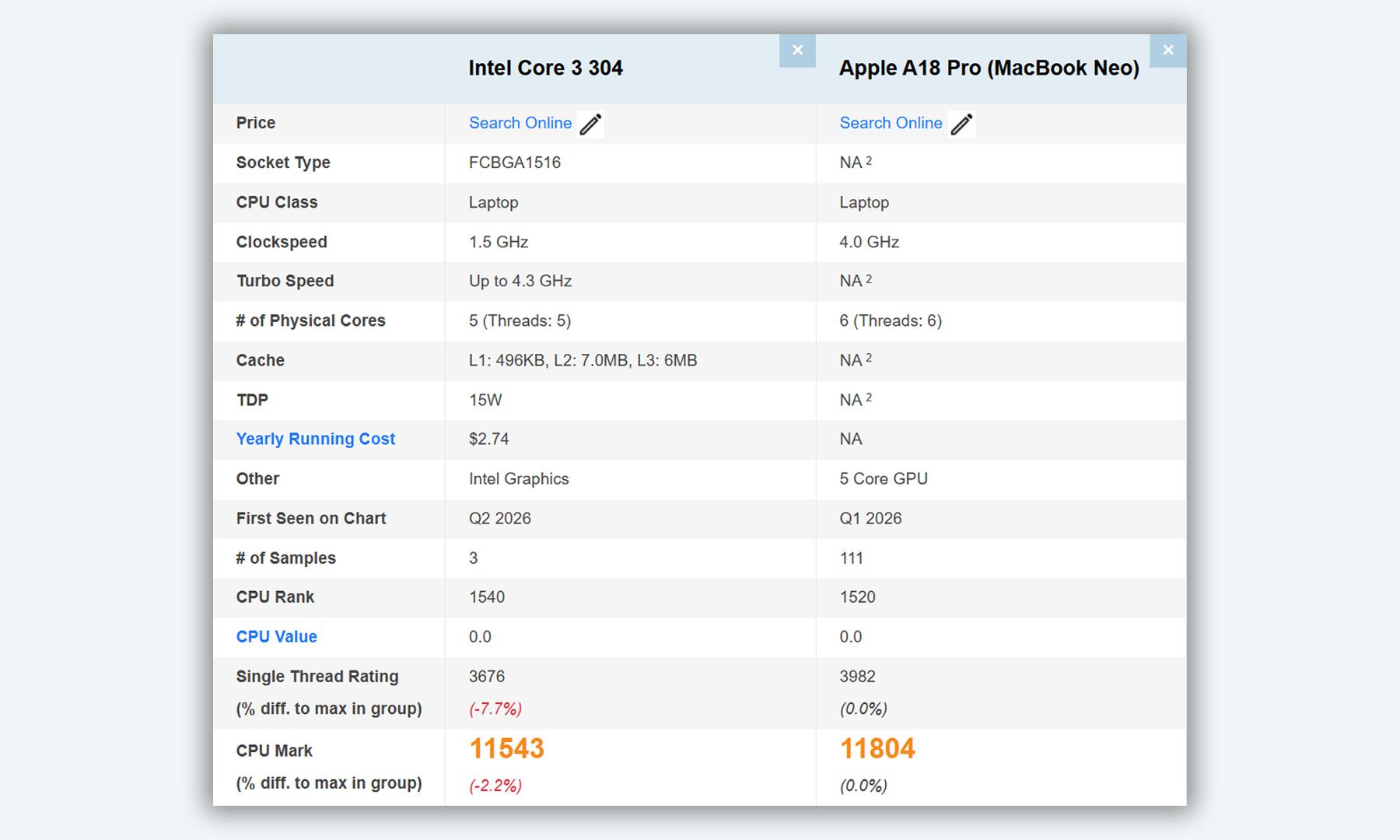
Task: Click CPU Class row label
Action: (x=277, y=202)
